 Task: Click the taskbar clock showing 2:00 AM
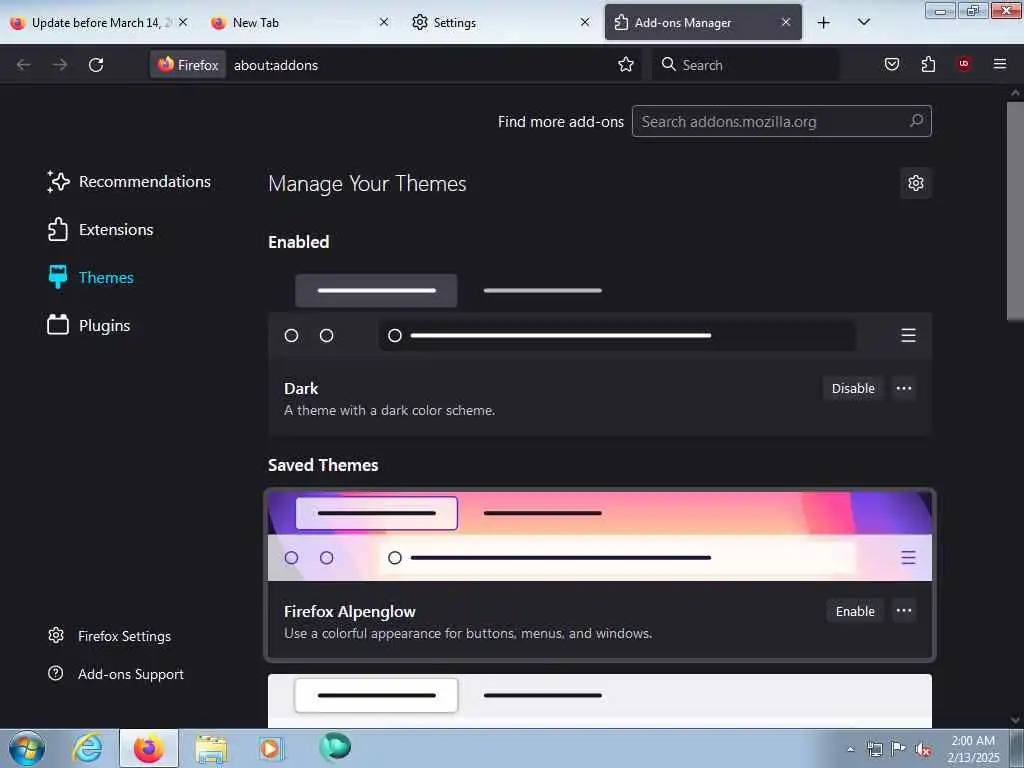click(973, 749)
